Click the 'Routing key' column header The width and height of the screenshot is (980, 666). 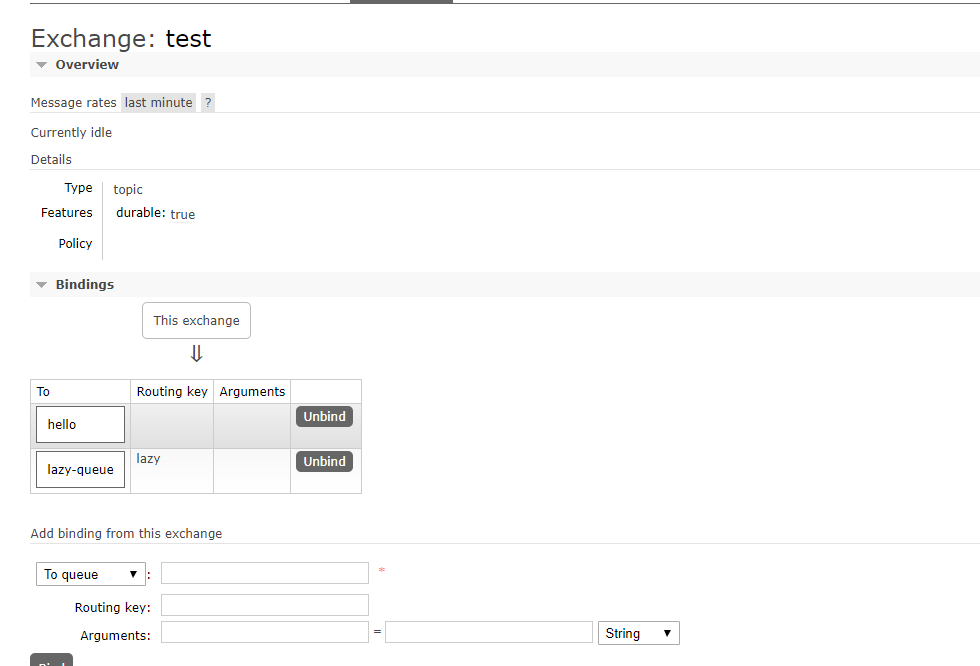click(172, 392)
